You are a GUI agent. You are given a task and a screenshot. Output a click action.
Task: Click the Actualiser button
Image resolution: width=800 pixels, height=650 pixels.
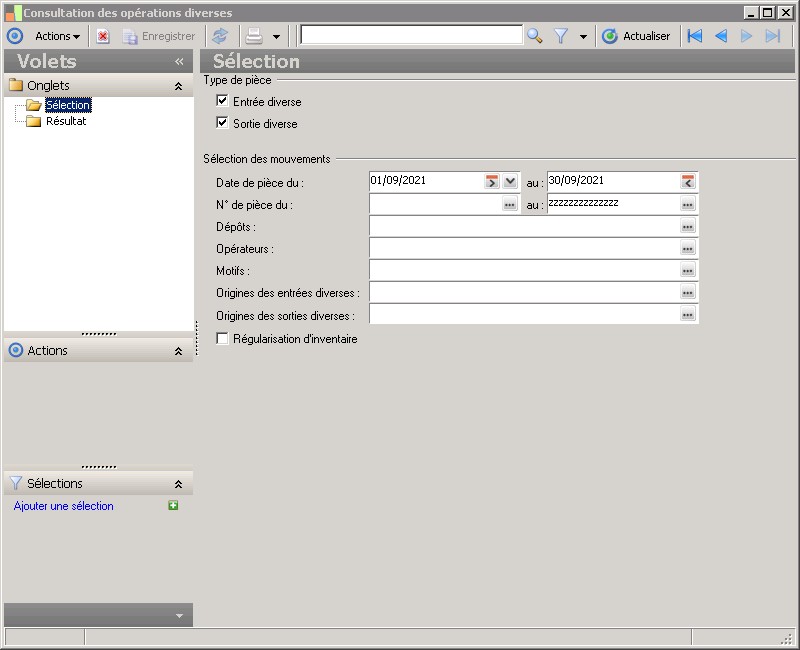click(636, 36)
